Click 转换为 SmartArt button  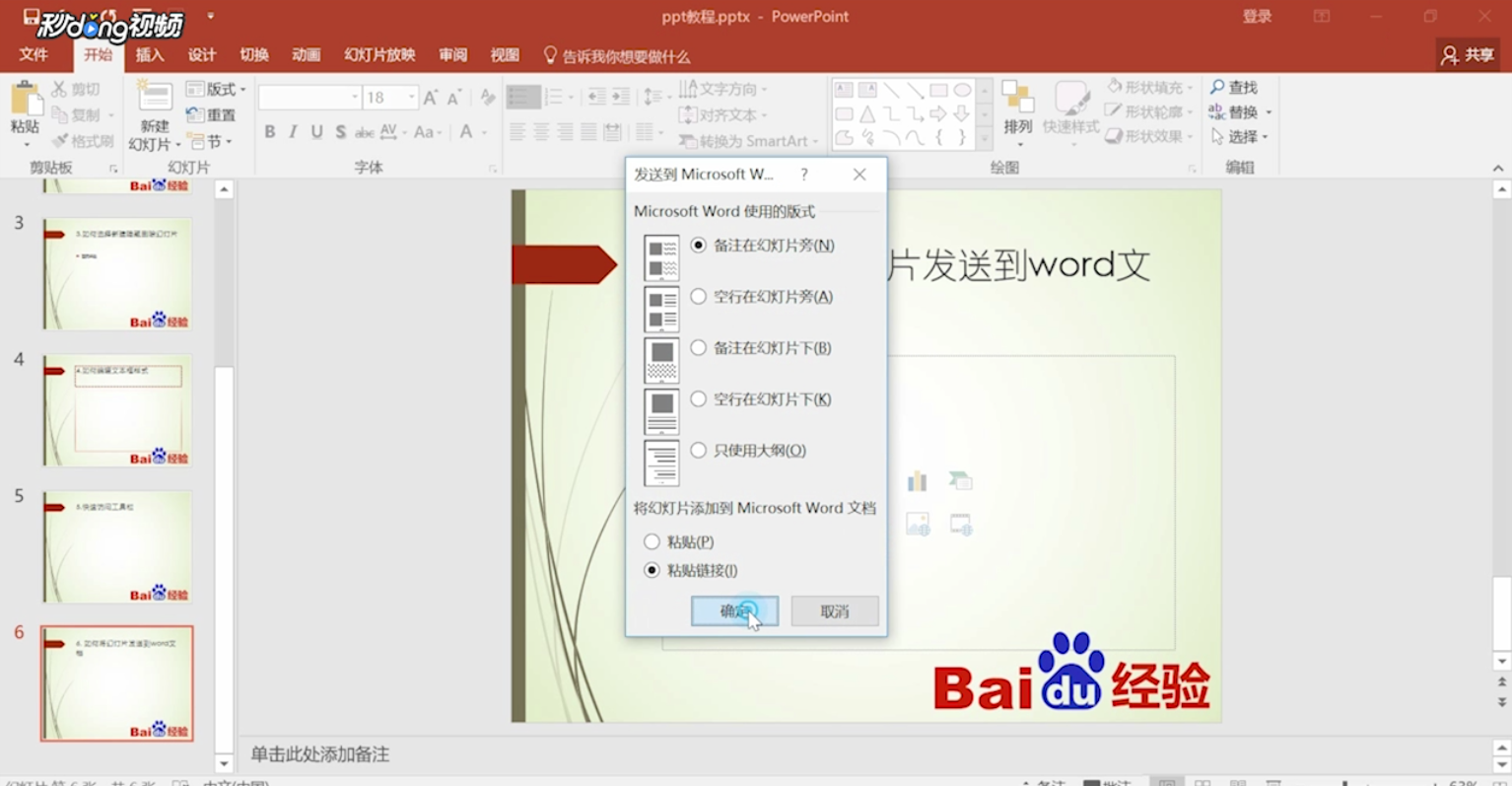tap(748, 141)
